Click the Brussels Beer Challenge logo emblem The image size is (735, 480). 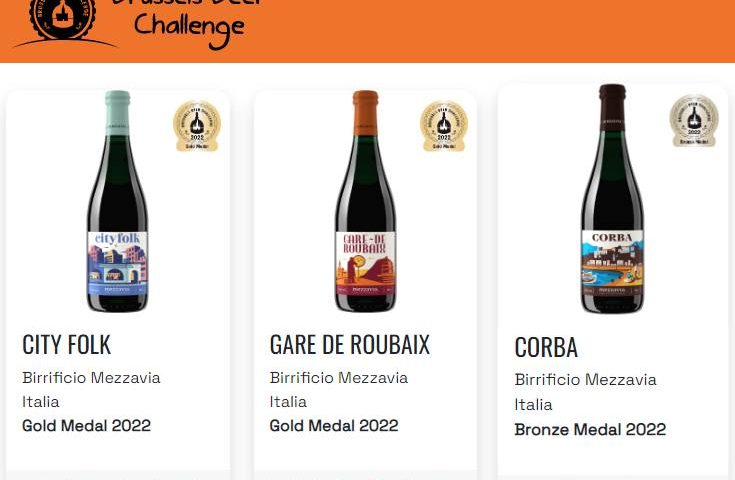[x=62, y=18]
